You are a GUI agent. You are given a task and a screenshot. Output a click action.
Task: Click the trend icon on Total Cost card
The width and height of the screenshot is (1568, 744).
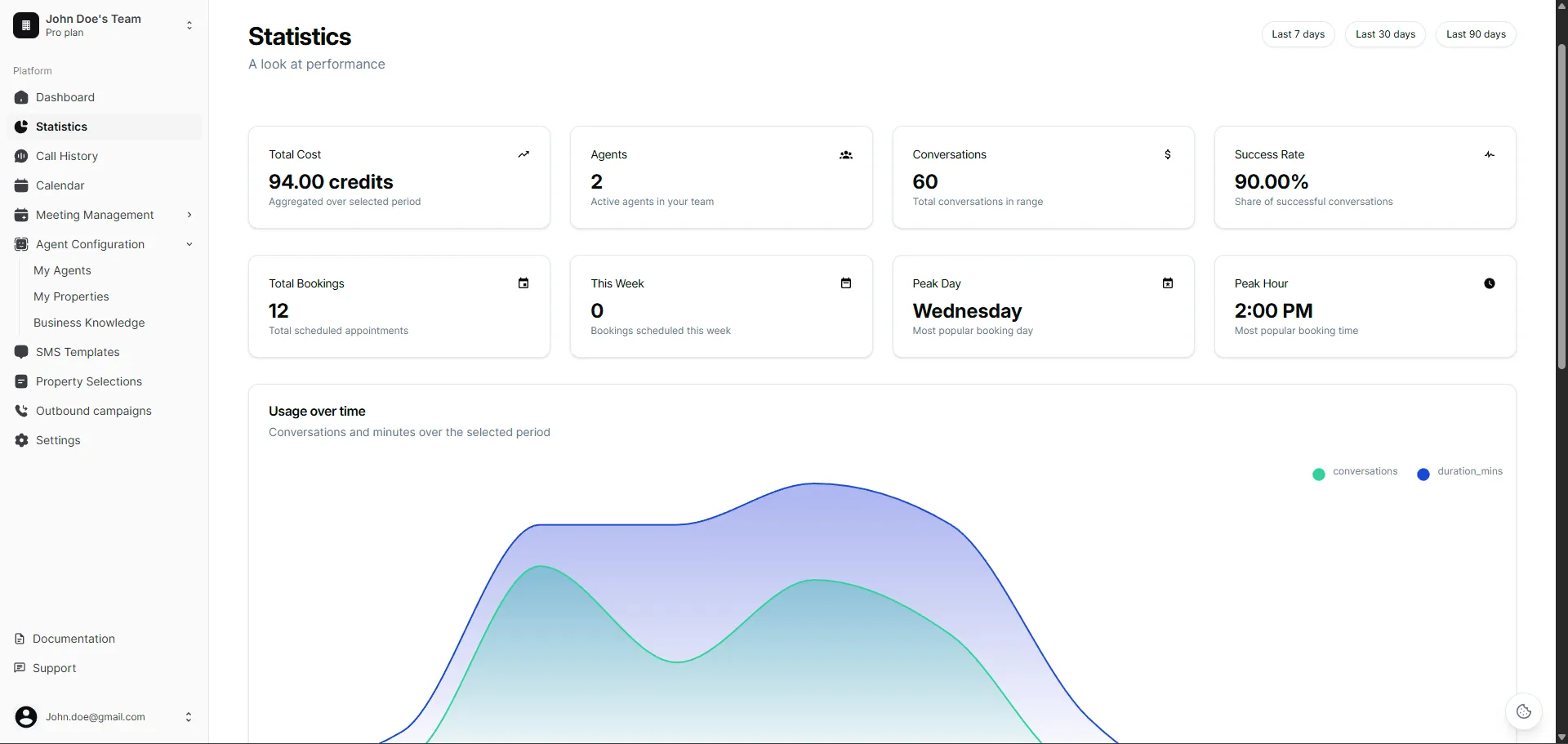[x=523, y=154]
